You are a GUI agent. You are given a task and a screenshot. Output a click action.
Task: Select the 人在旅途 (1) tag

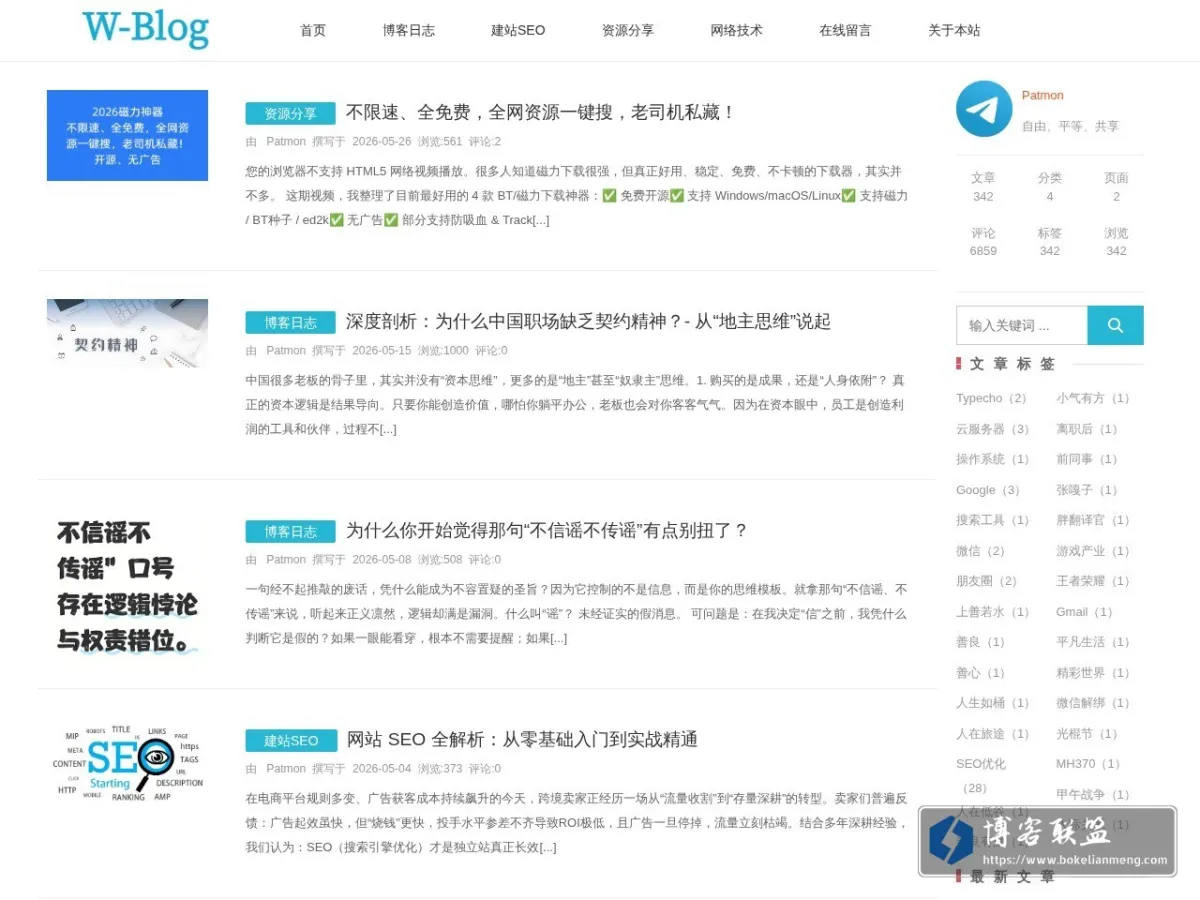click(x=992, y=734)
